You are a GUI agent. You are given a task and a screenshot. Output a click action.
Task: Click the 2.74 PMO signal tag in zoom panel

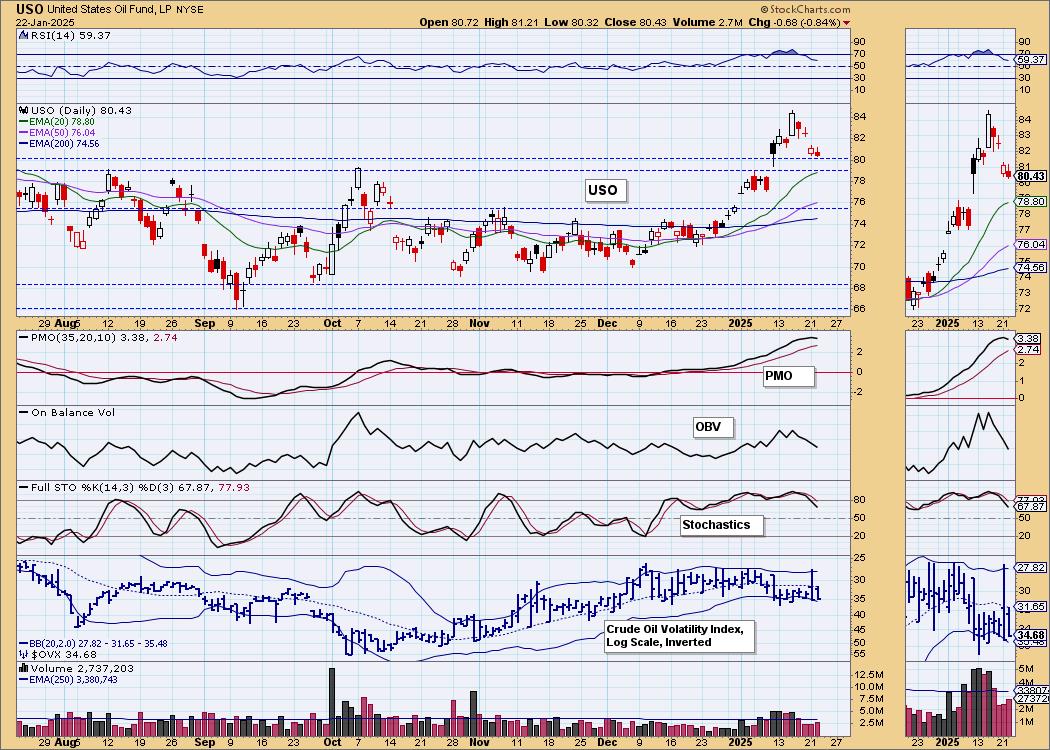[x=1028, y=350]
